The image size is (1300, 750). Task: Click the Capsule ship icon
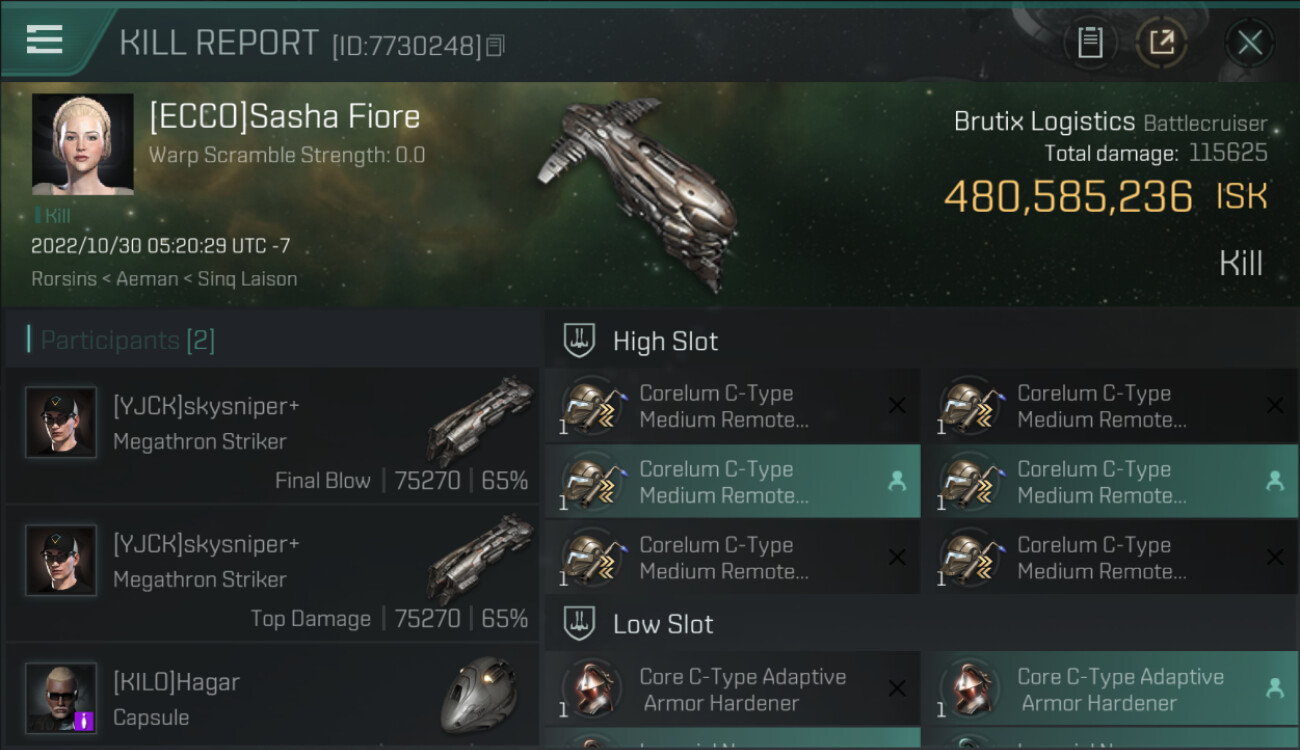coord(479,696)
